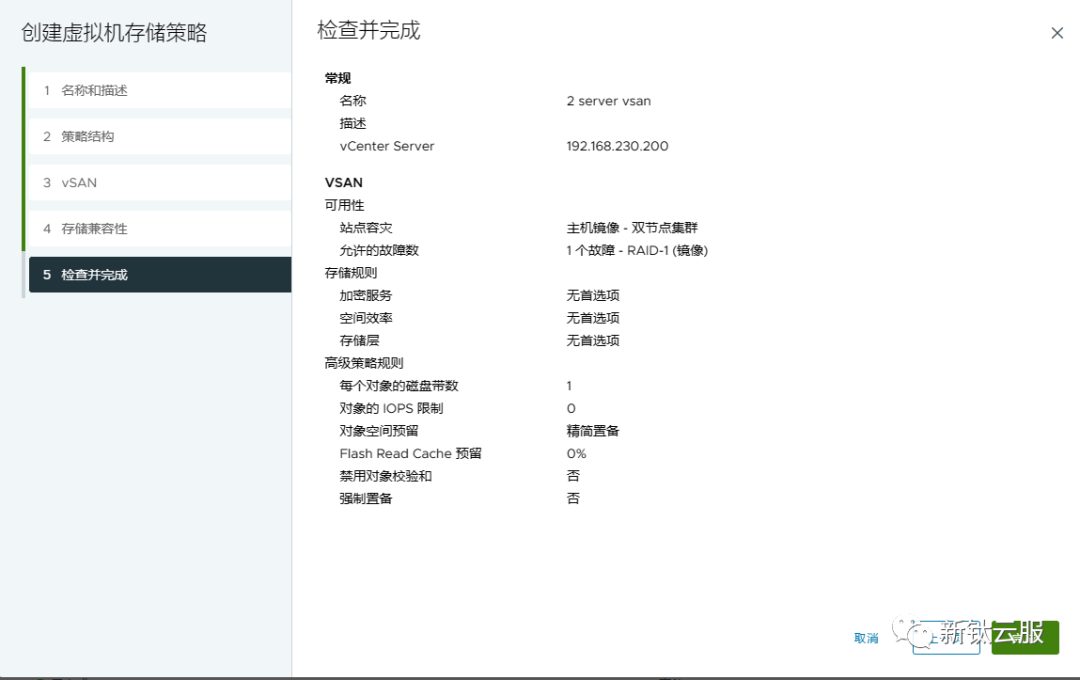Select step 2 策略结构 in sidebar
Viewport: 1080px width, 680px height.
point(96,136)
